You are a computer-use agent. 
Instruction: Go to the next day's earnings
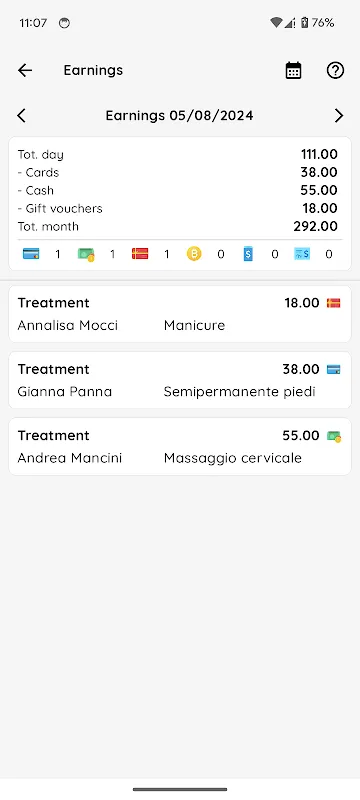[339, 116]
